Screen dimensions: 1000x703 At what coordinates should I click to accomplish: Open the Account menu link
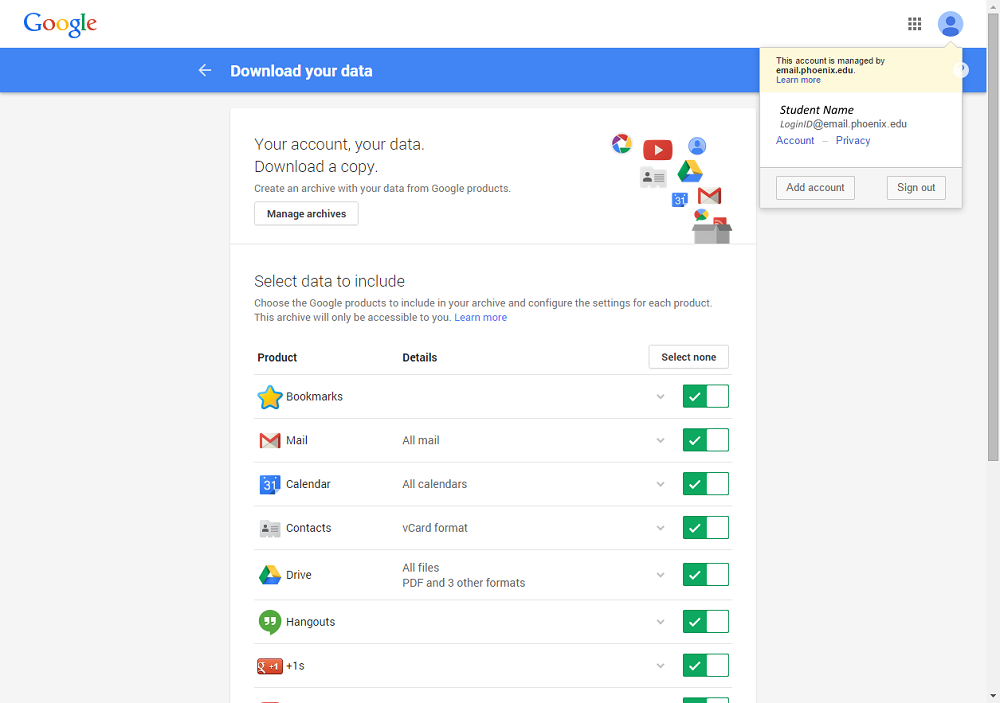tap(794, 140)
